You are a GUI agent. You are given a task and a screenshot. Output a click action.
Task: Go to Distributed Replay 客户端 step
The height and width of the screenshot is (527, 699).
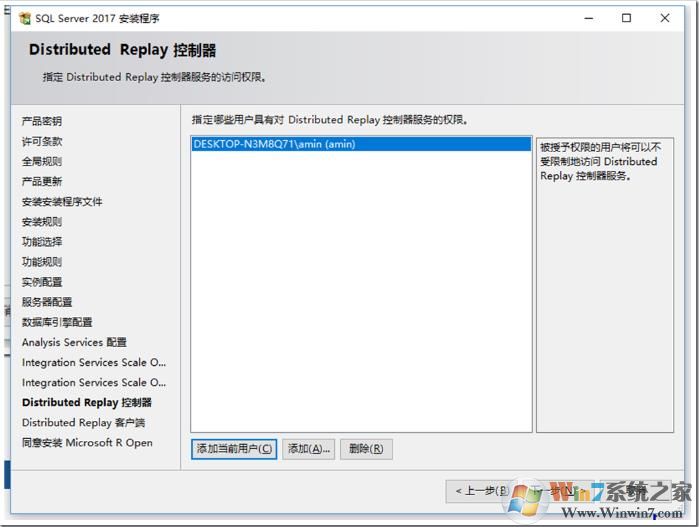(x=83, y=422)
